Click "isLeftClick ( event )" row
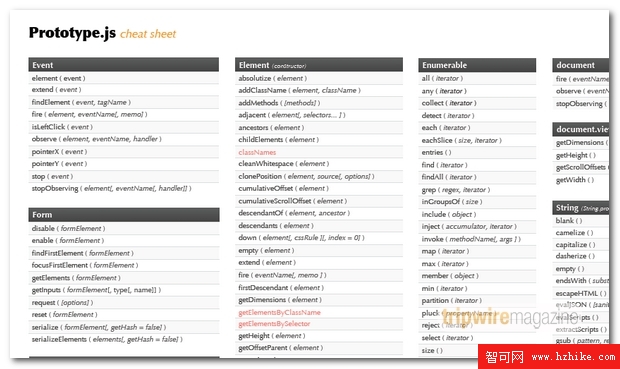 coord(124,127)
